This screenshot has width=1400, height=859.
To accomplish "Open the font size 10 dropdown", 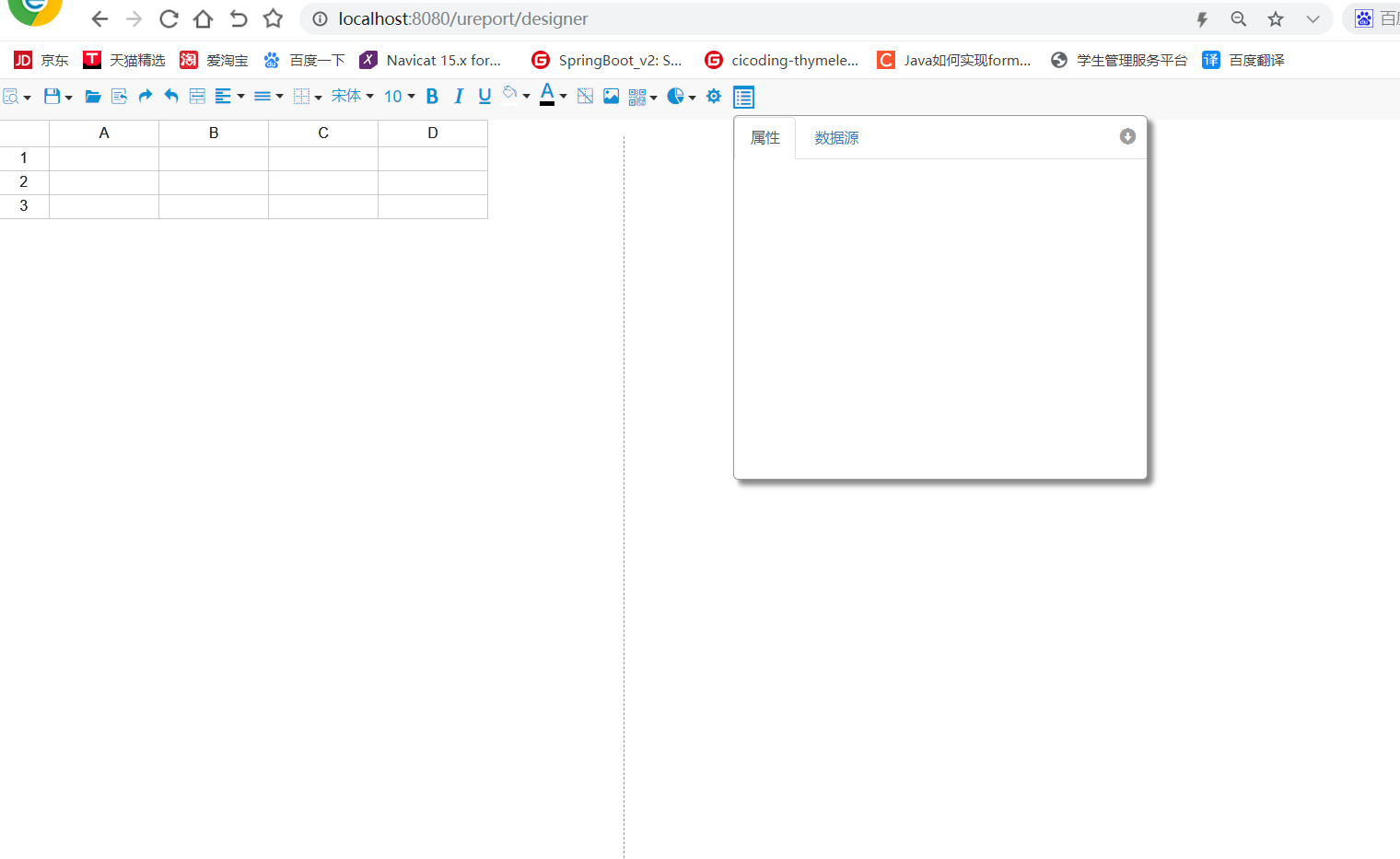I will click(x=398, y=96).
